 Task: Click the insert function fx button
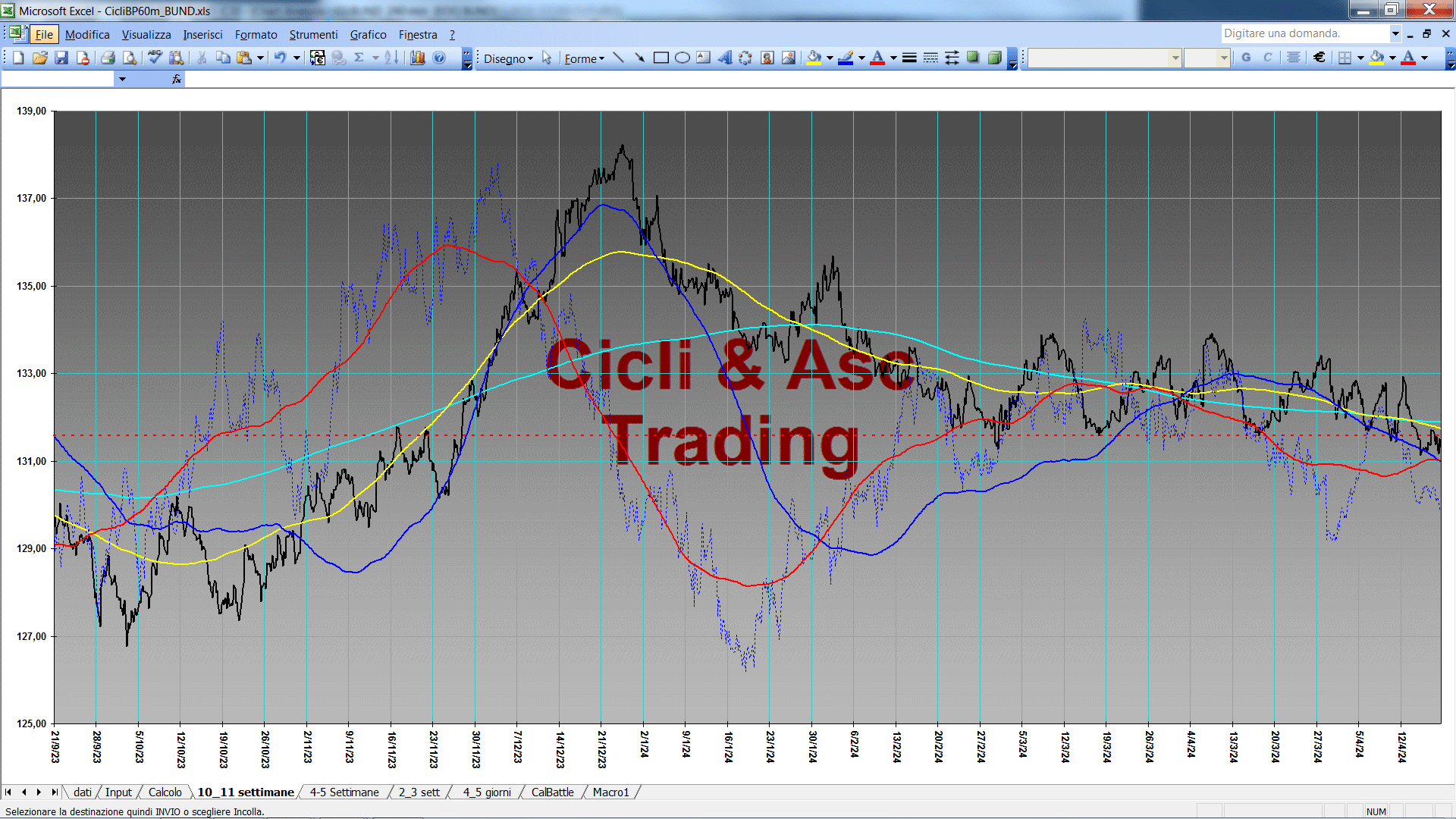click(x=177, y=79)
